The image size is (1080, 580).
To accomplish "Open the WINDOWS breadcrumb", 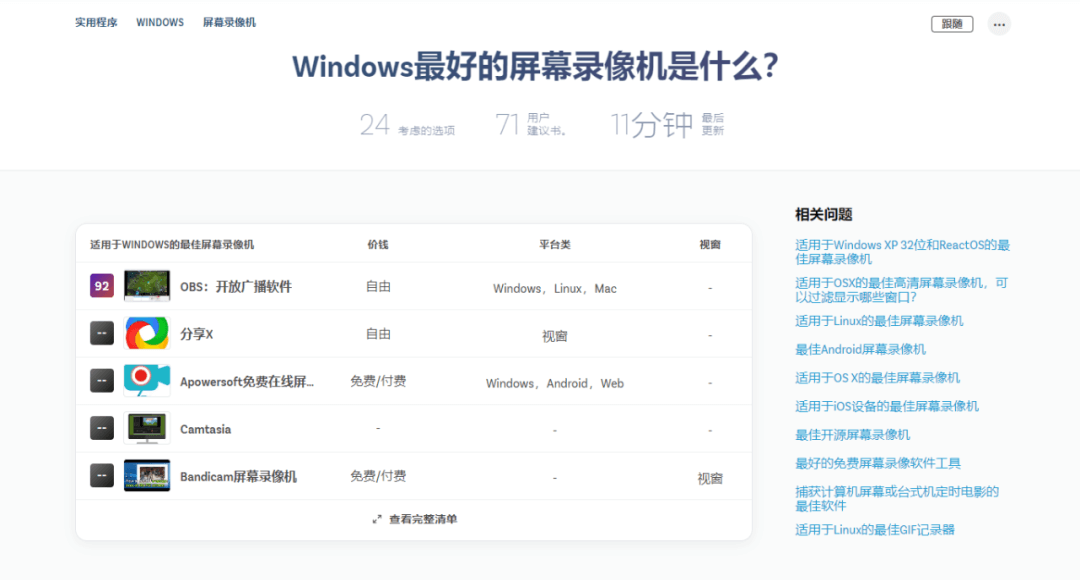I will point(160,22).
